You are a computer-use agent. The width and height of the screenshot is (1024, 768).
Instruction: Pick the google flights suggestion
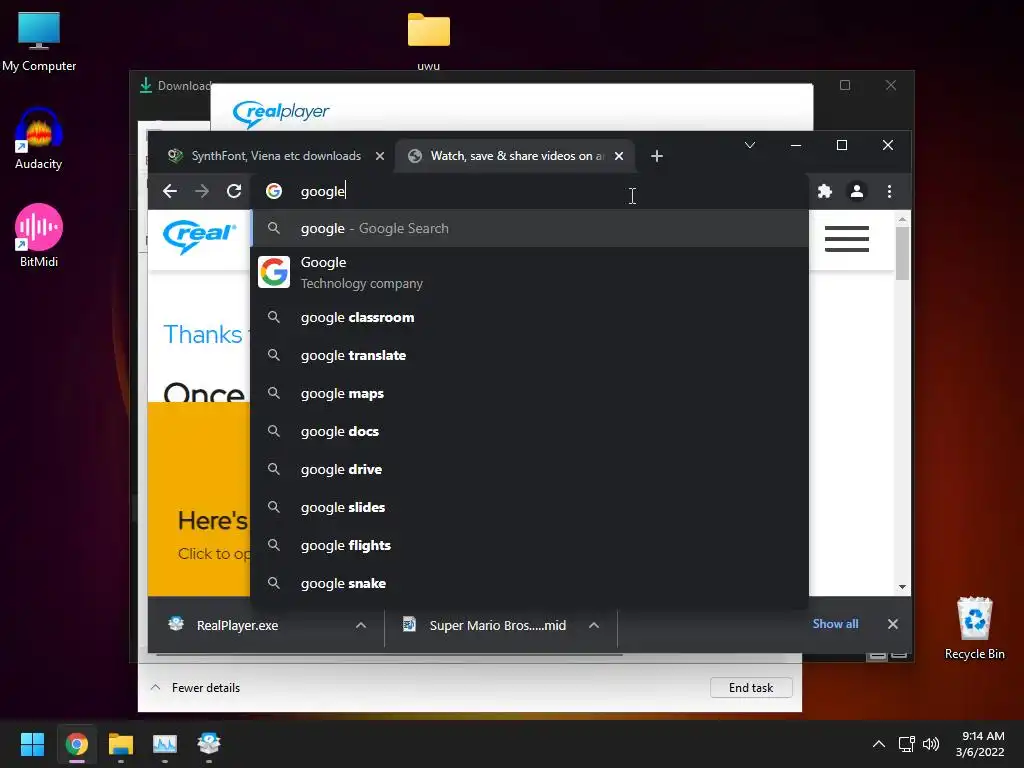(x=529, y=545)
